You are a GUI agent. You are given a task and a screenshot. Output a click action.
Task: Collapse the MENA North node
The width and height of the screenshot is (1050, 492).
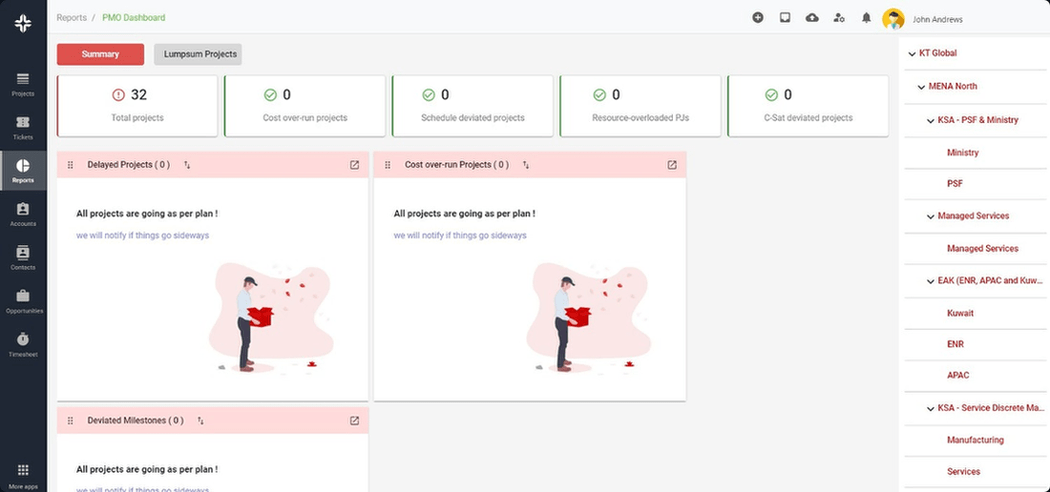tap(921, 87)
